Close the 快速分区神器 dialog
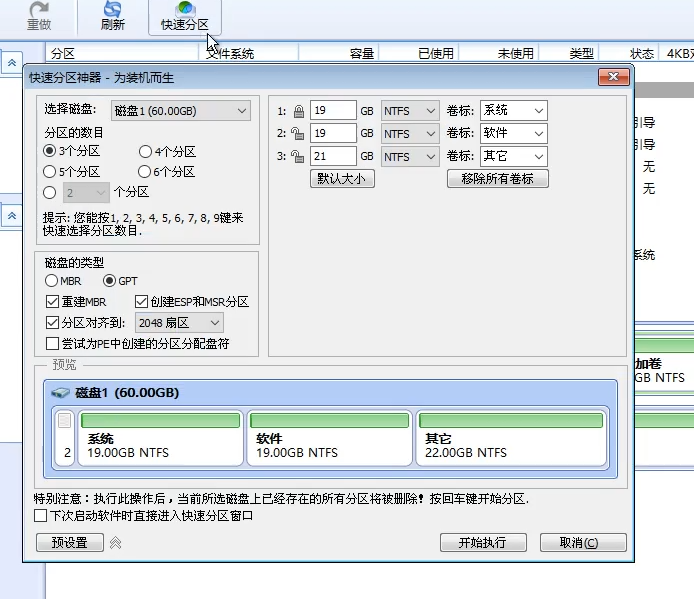 click(613, 77)
